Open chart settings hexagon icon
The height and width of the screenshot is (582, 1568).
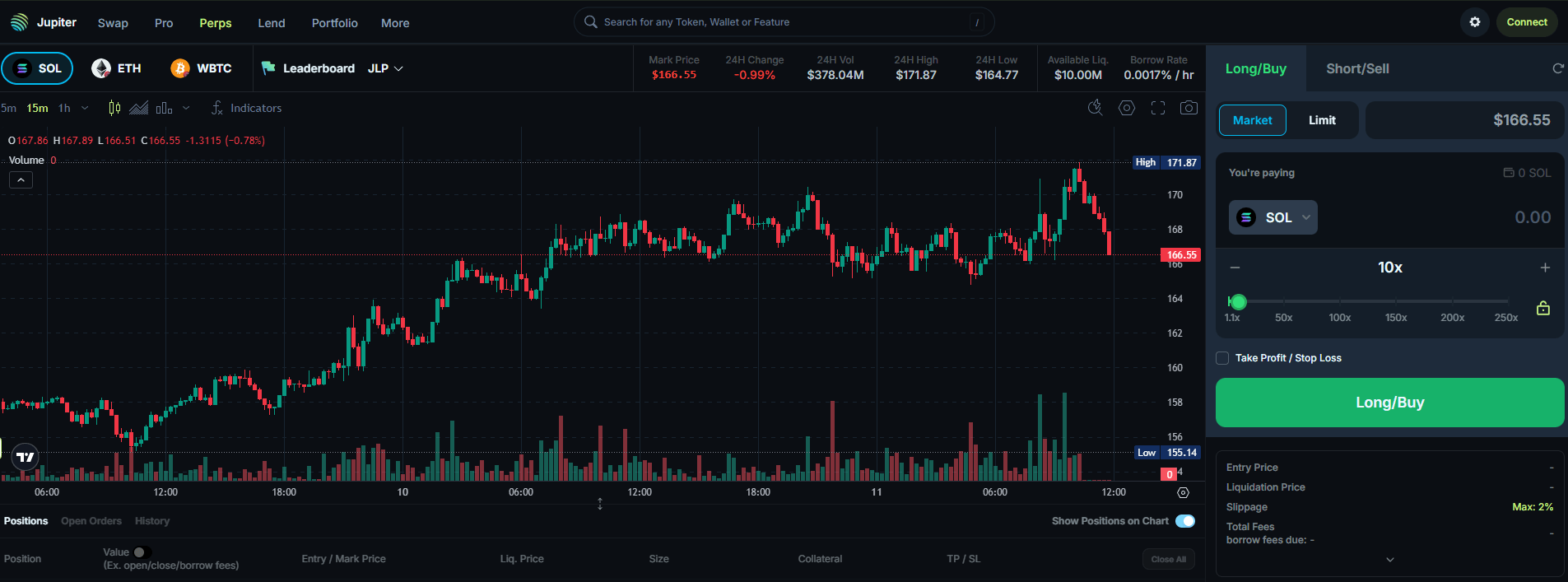click(x=1127, y=108)
